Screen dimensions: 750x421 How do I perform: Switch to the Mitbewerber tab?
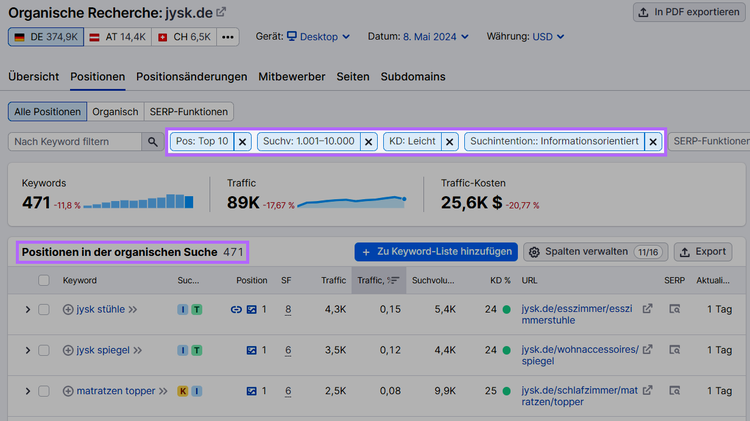[x=292, y=77]
